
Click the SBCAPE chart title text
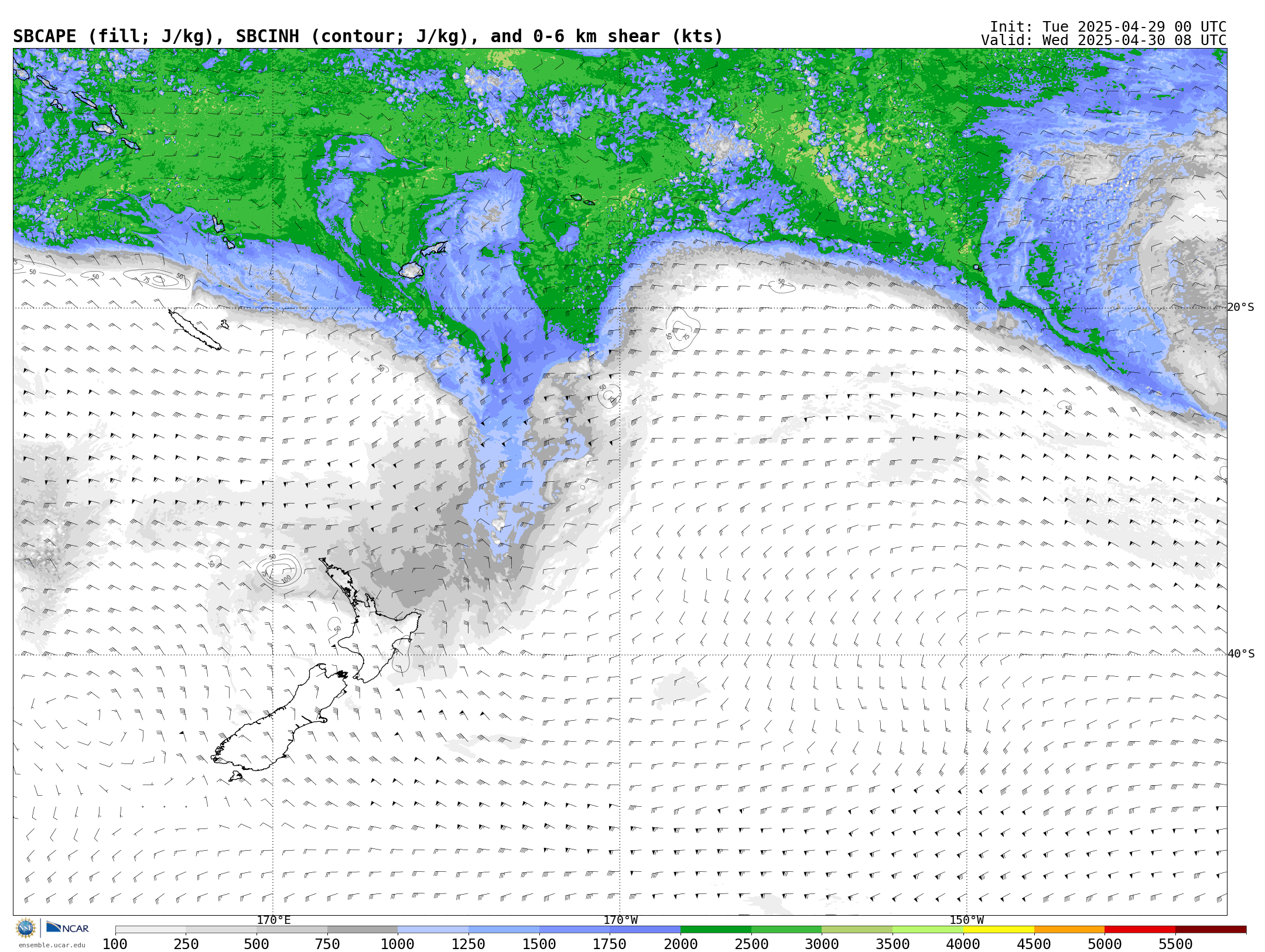click(x=368, y=36)
